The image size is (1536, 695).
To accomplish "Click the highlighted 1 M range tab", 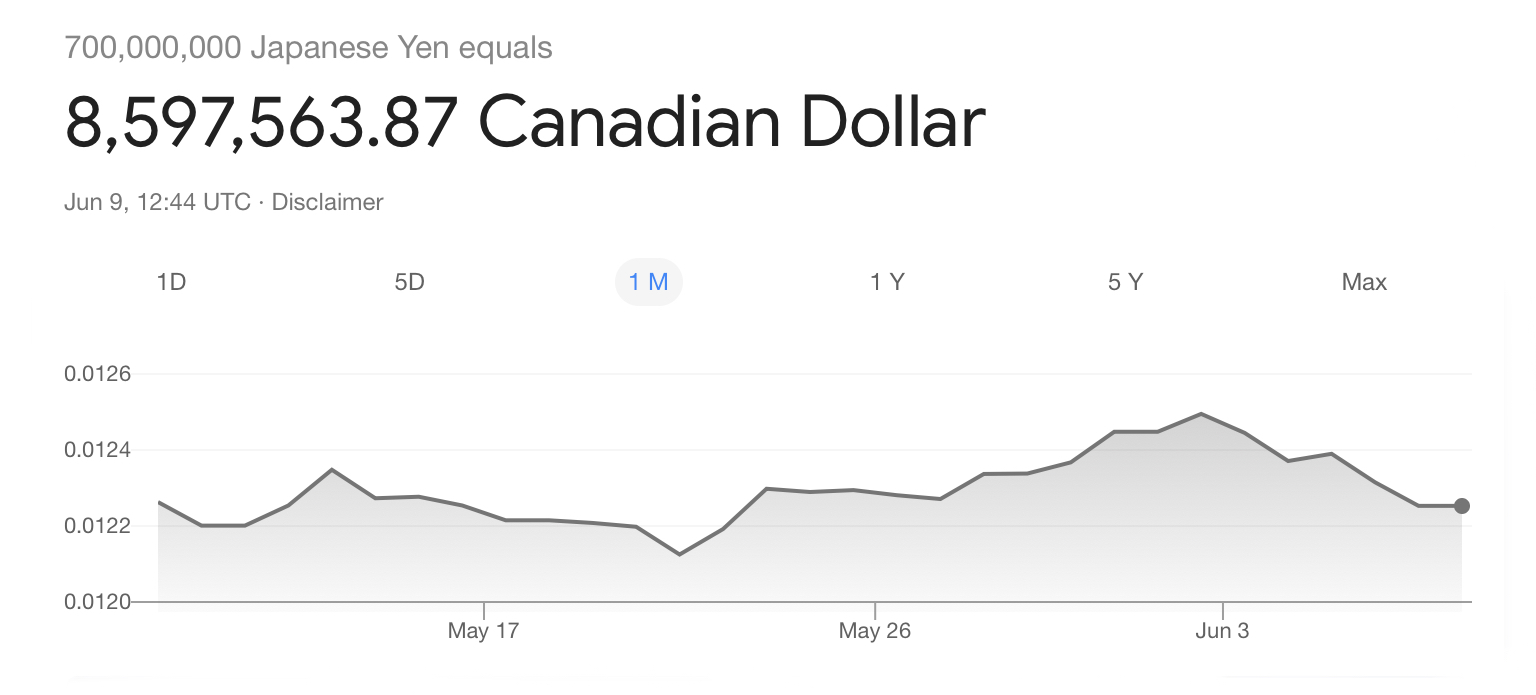I will pos(648,282).
